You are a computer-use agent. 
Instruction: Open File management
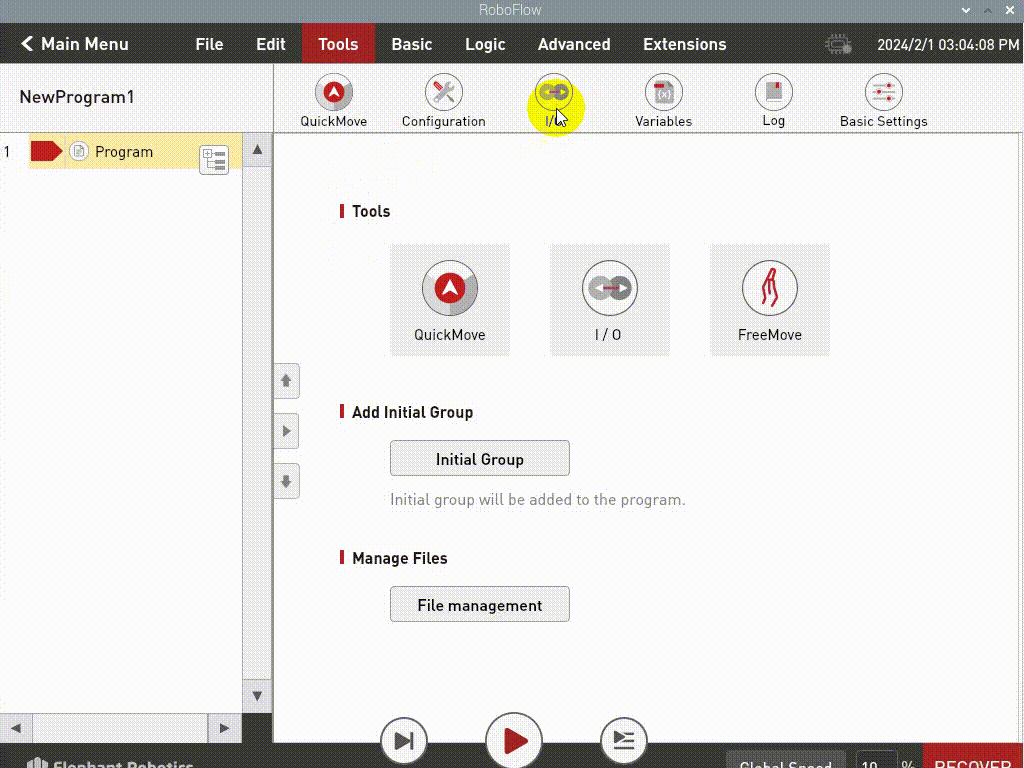(480, 605)
